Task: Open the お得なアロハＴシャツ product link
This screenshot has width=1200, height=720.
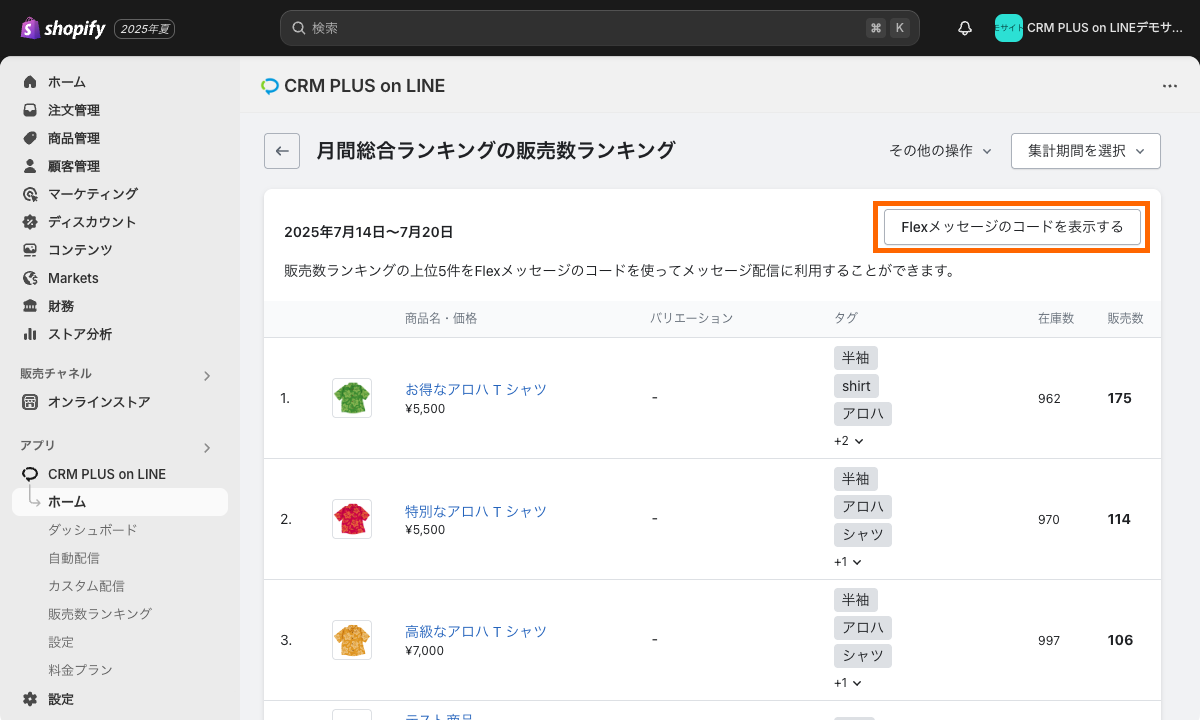Action: tap(476, 389)
